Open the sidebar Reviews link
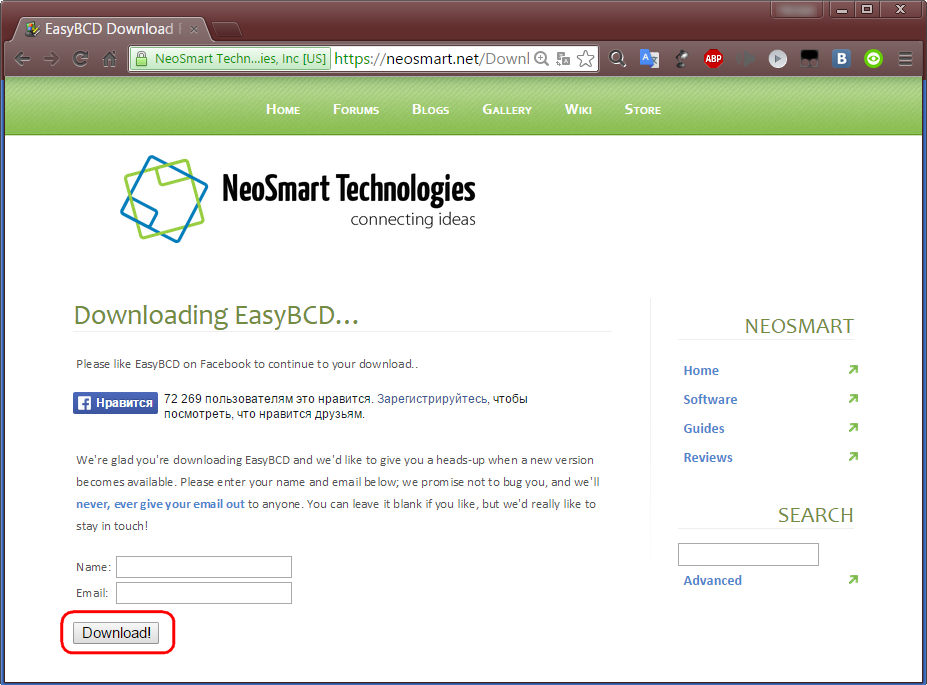 708,457
